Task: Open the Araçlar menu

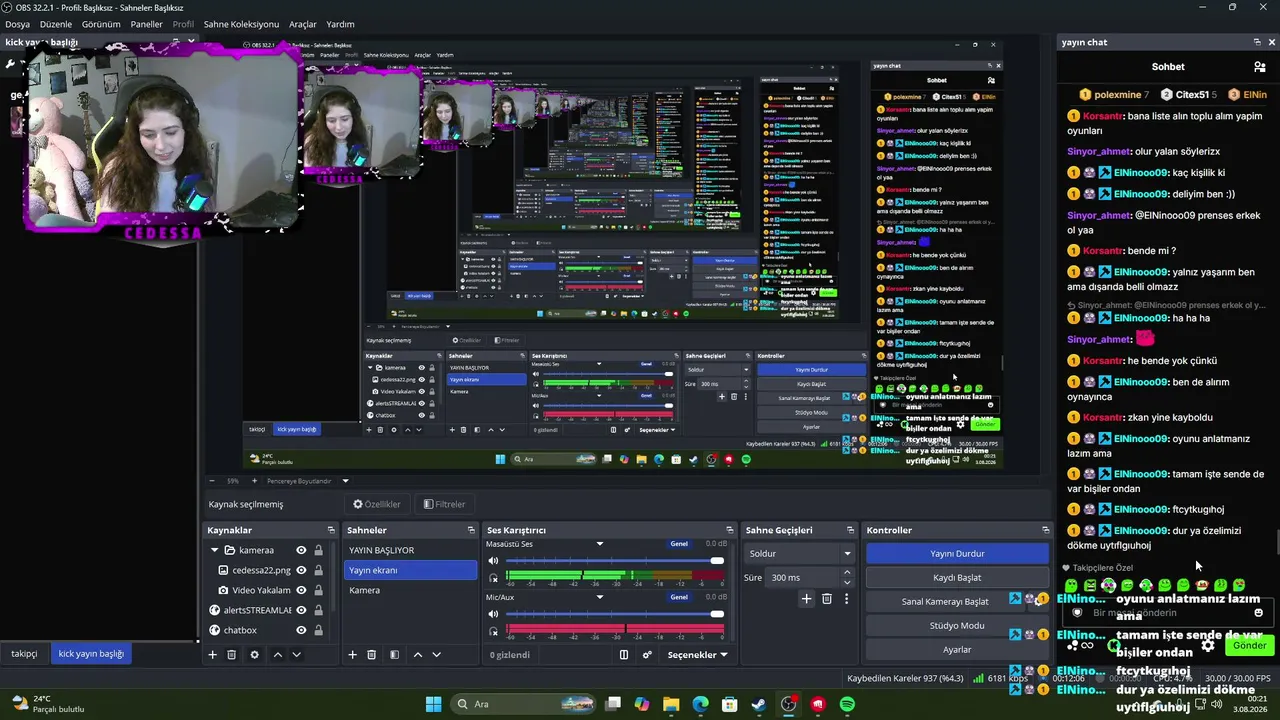Action: point(303,24)
